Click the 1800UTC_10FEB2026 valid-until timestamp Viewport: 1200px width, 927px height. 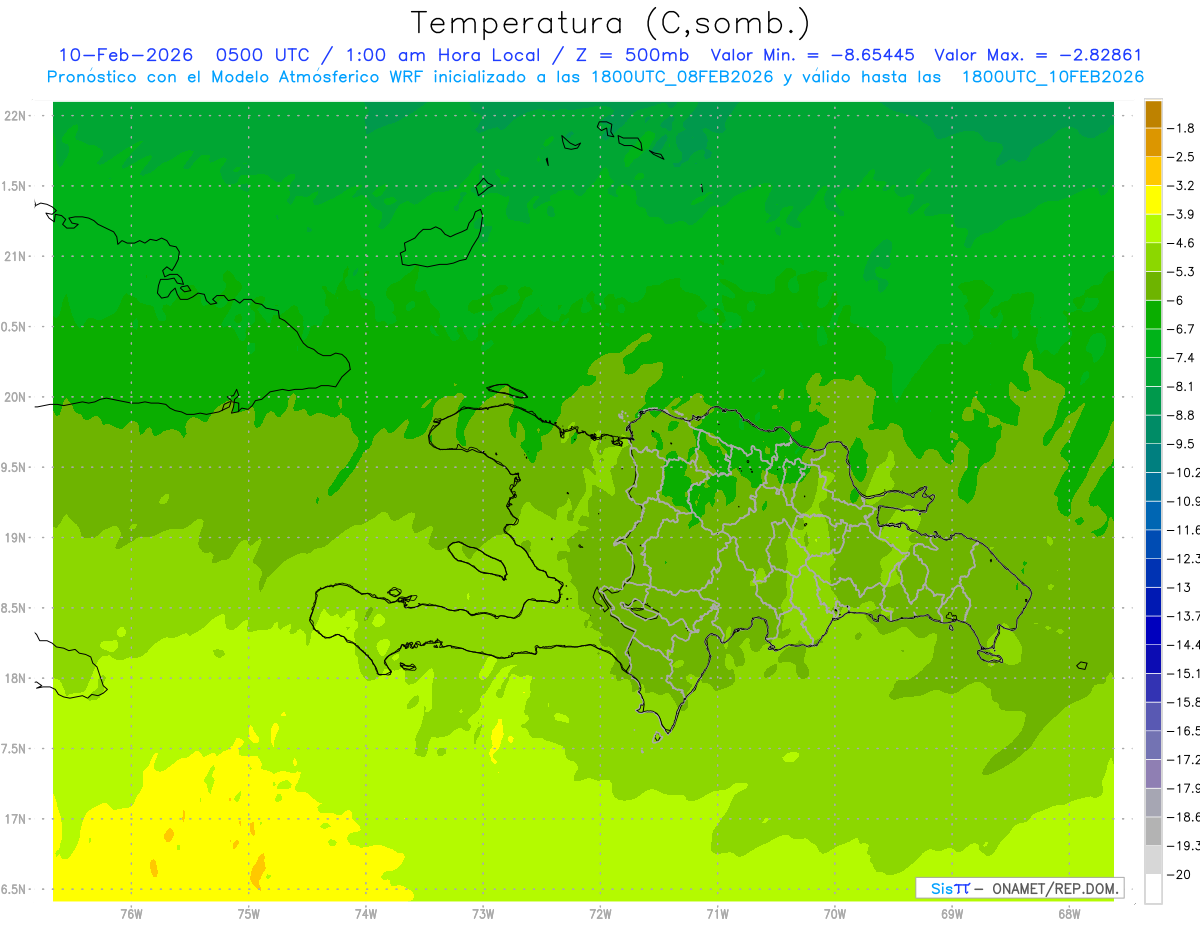click(x=1052, y=76)
